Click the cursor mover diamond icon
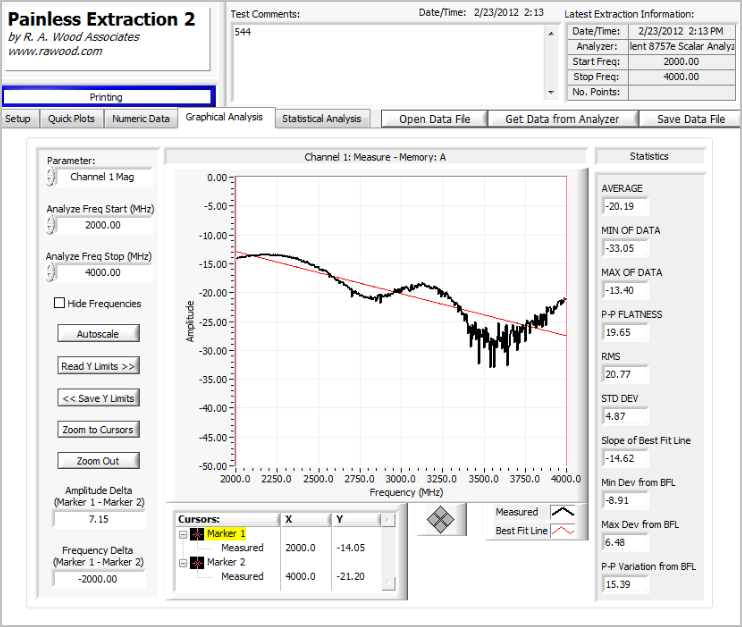 coord(441,520)
